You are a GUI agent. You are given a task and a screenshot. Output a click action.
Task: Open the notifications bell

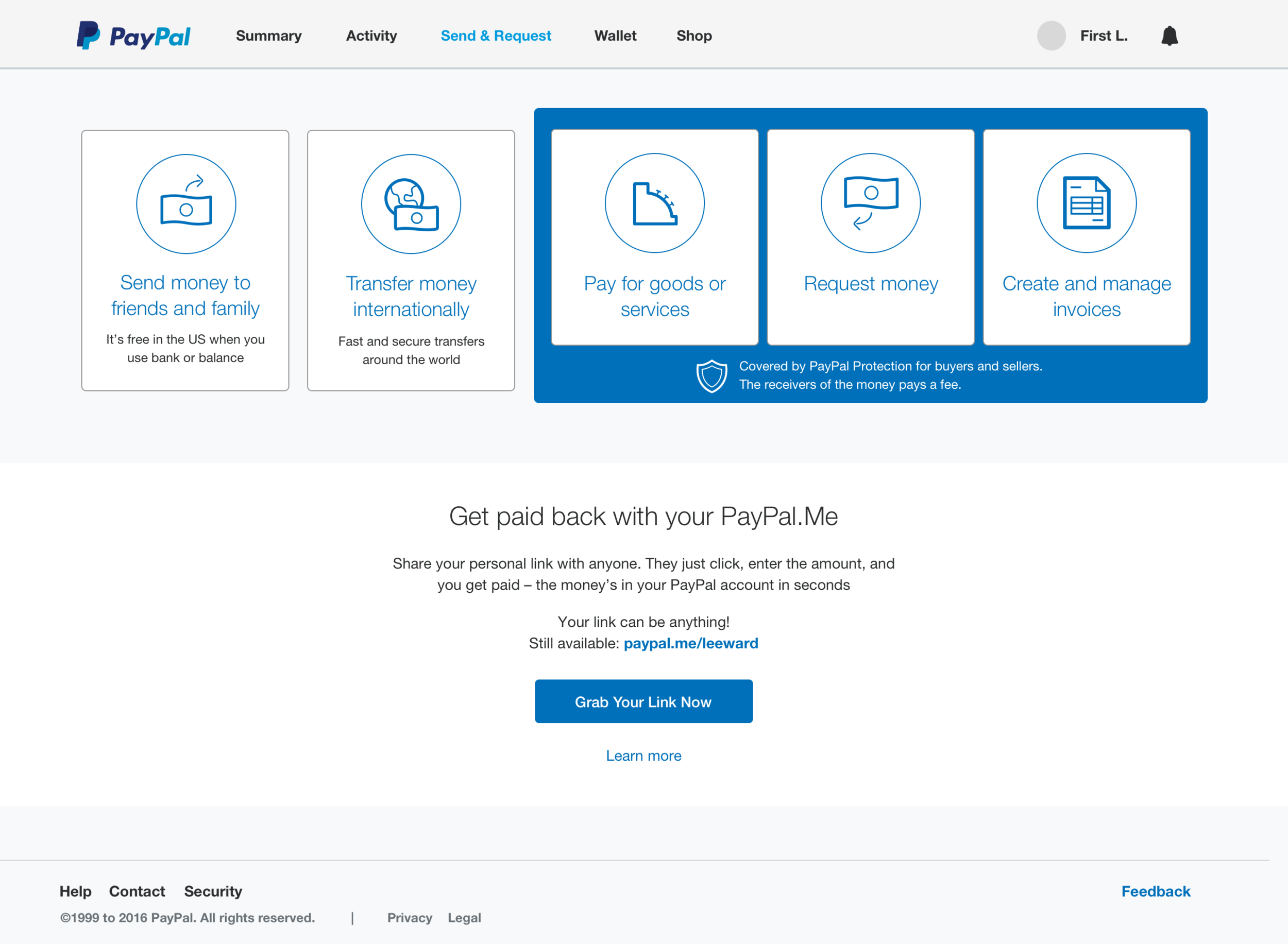click(1170, 36)
